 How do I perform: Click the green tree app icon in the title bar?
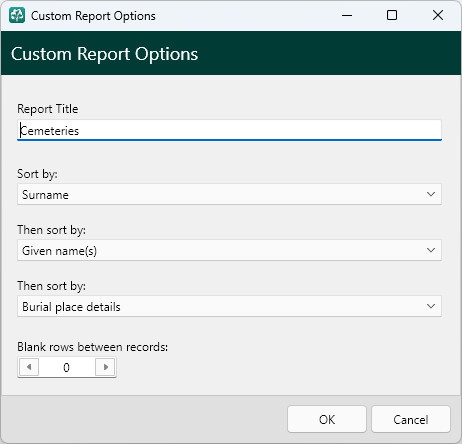point(17,15)
